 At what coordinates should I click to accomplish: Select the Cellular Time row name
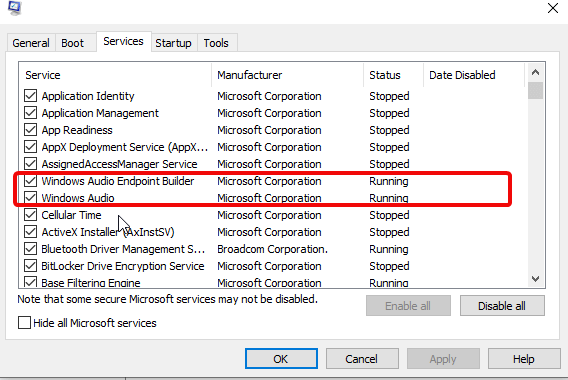(71, 215)
